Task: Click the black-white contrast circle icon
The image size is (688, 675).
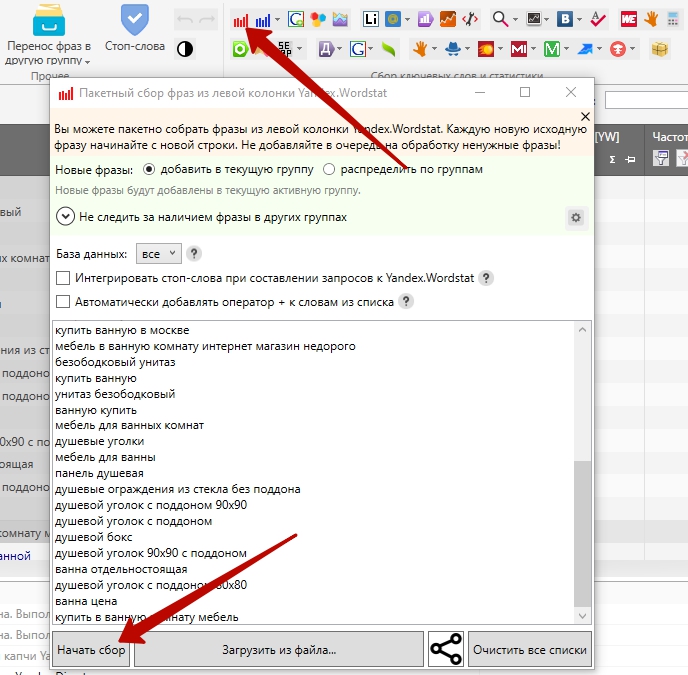Action: [x=185, y=49]
